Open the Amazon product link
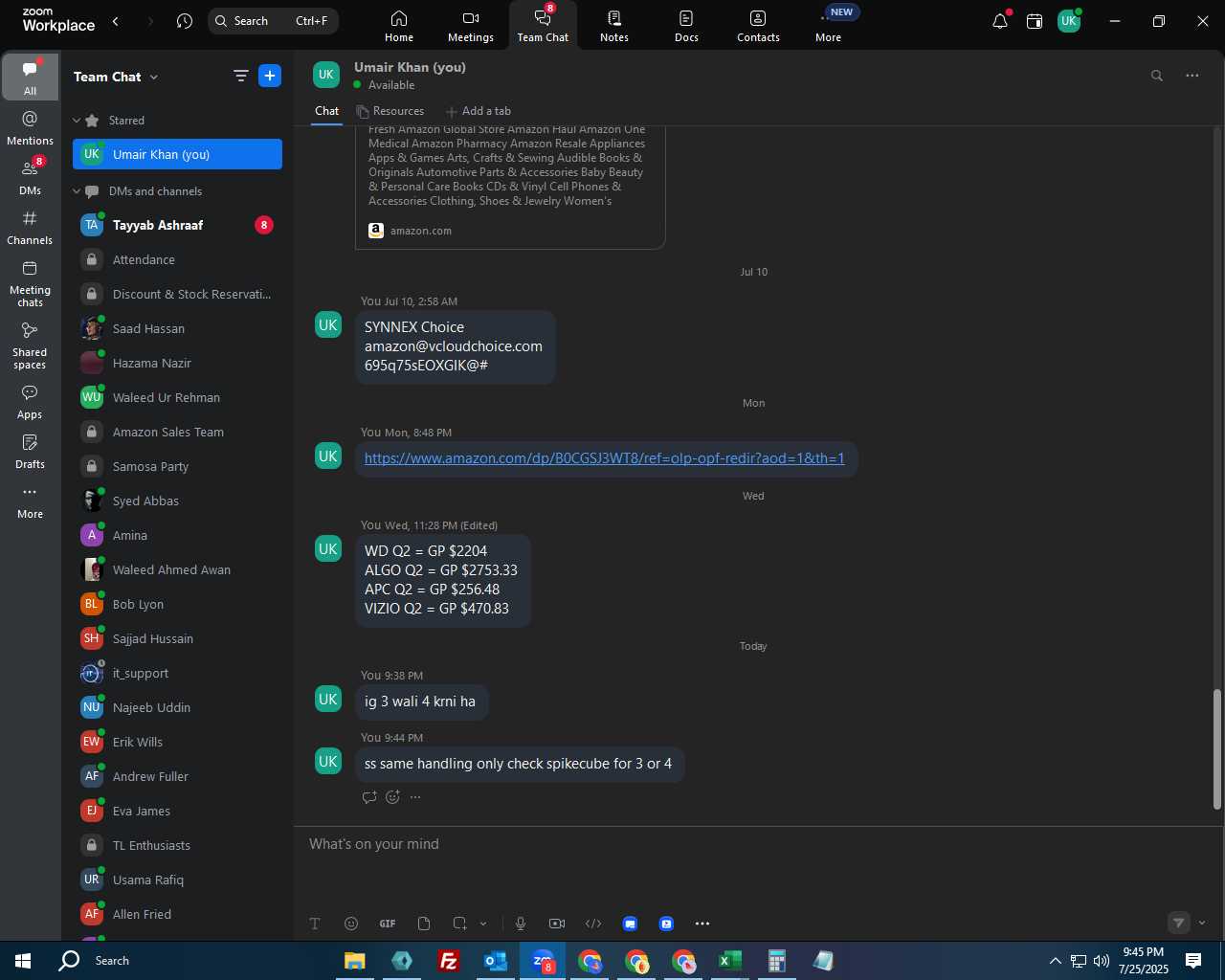Screen dimensions: 1225x980 [605, 458]
